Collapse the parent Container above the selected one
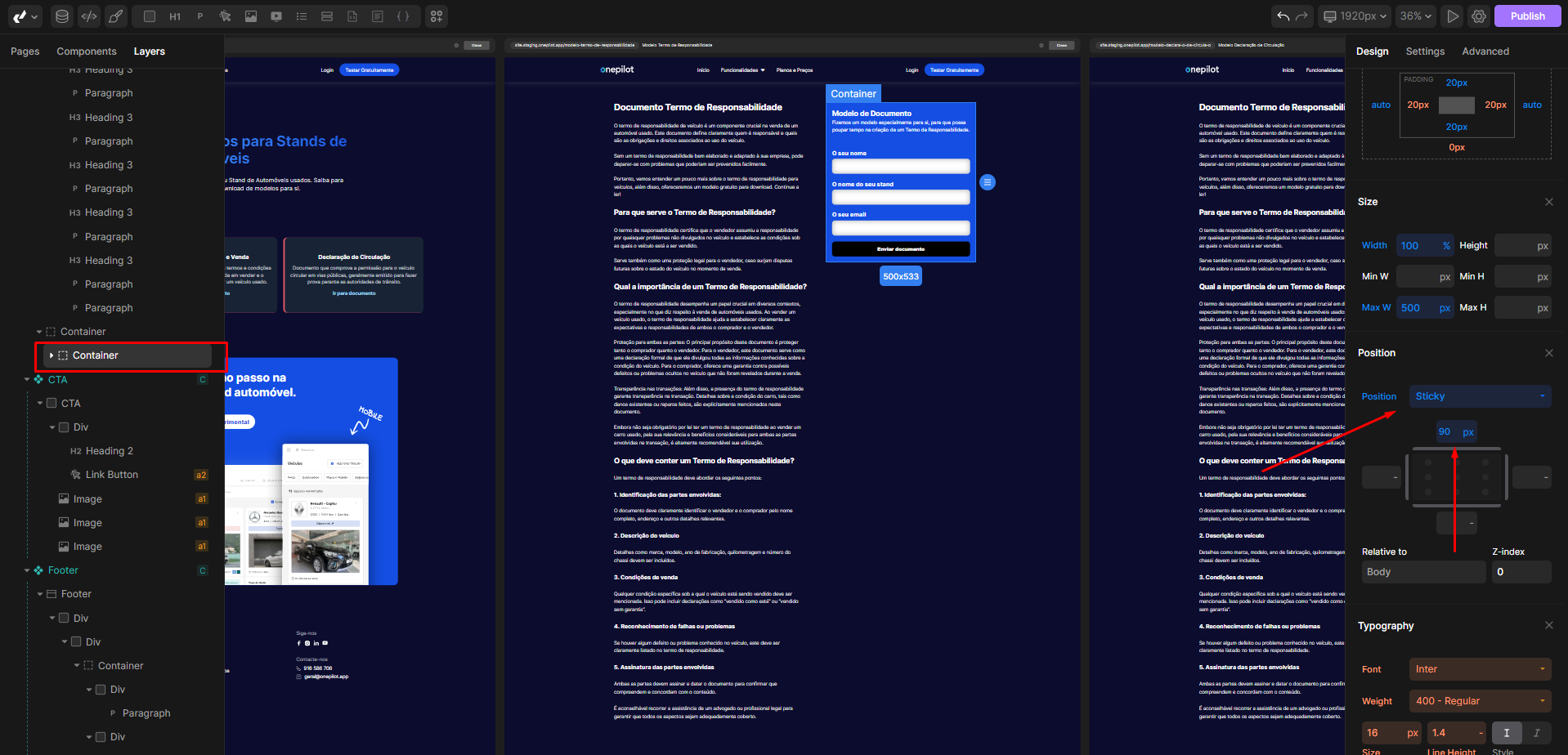The height and width of the screenshot is (755, 1568). pos(39,332)
